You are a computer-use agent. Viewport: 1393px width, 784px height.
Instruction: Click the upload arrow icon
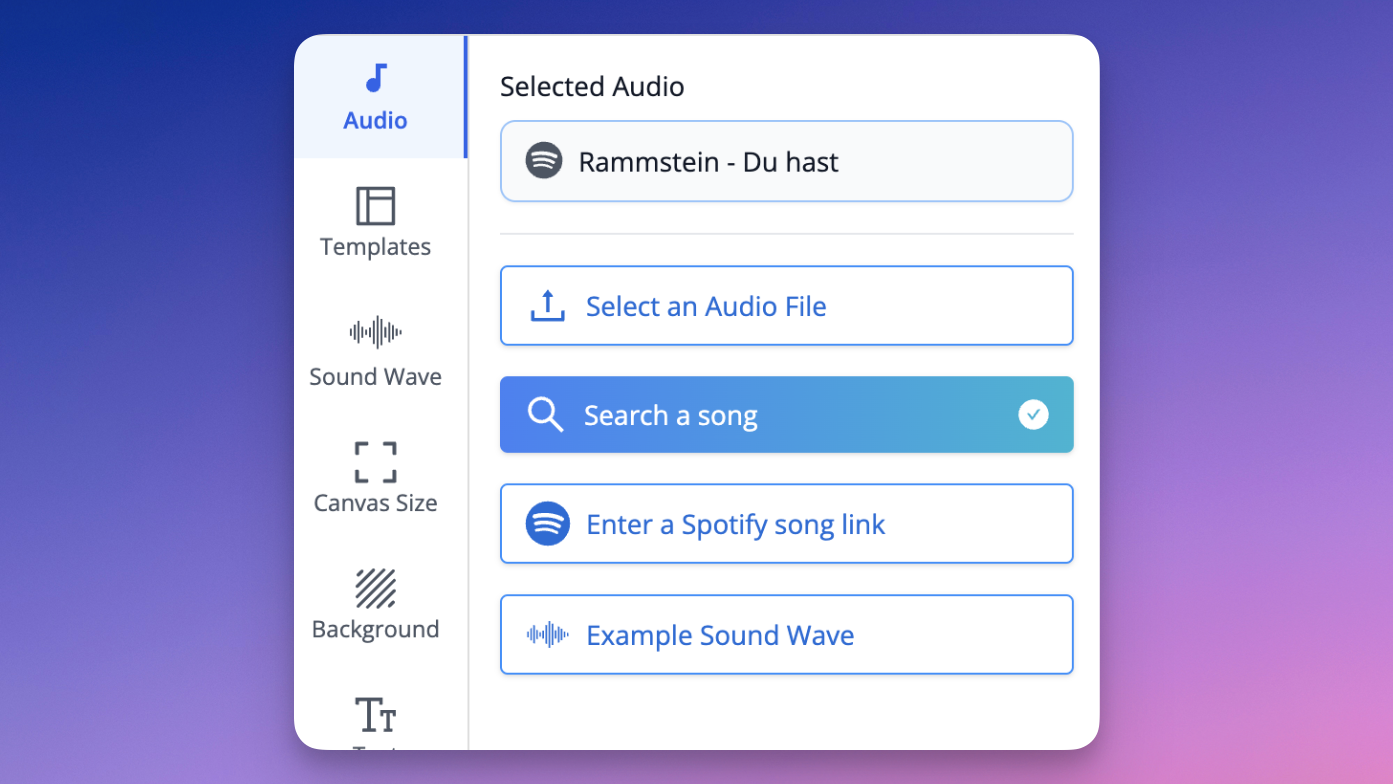click(x=547, y=306)
